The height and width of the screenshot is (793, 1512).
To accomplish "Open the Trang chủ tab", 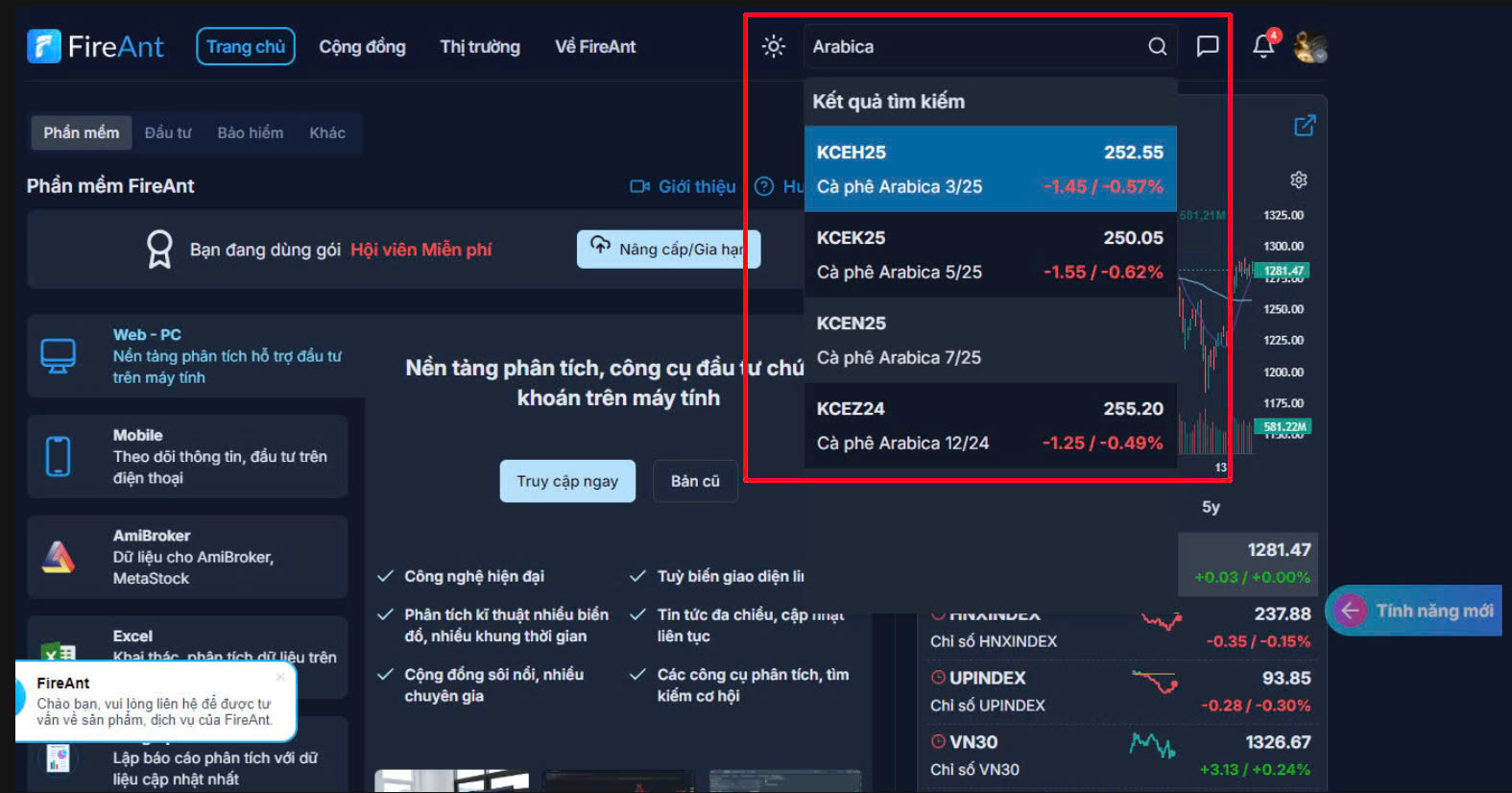I will (246, 46).
